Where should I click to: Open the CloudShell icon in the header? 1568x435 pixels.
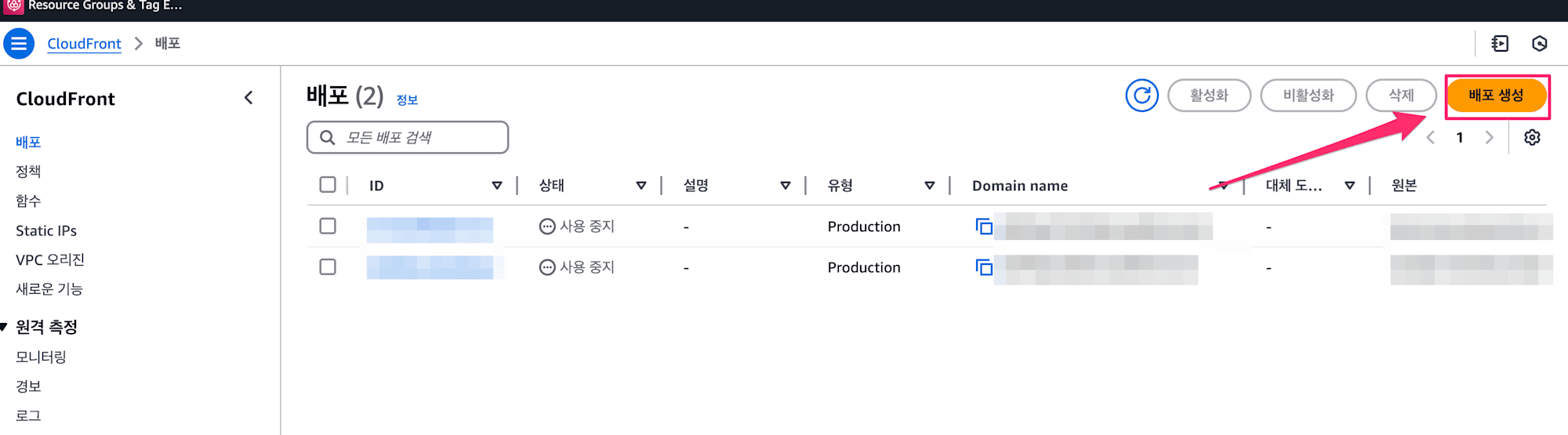coord(1500,44)
